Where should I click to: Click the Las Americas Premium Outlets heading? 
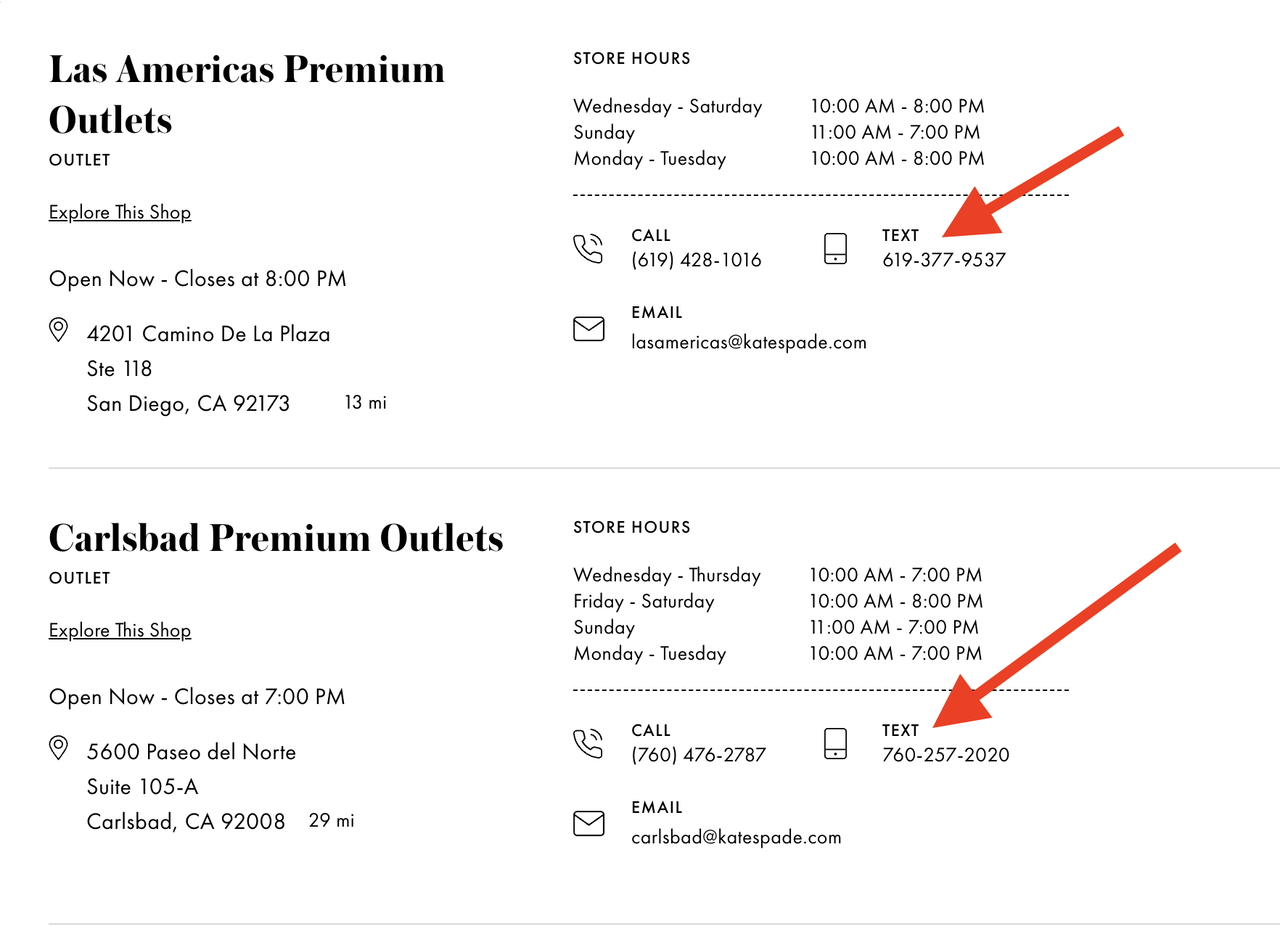[x=247, y=94]
